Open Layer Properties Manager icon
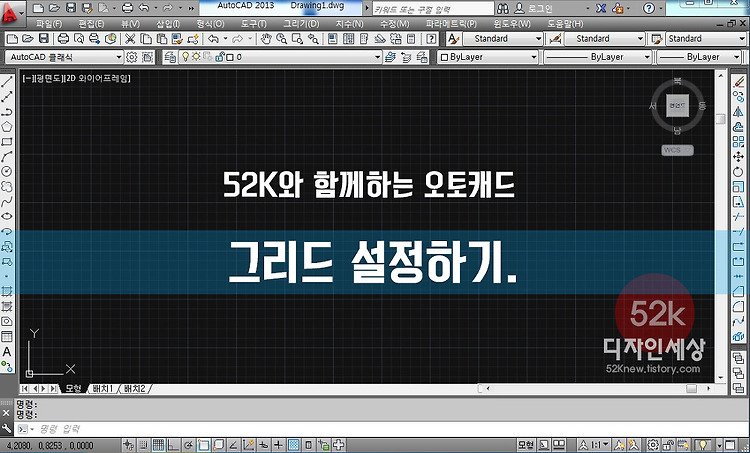Viewport: 750px width, 453px height. tap(170, 57)
